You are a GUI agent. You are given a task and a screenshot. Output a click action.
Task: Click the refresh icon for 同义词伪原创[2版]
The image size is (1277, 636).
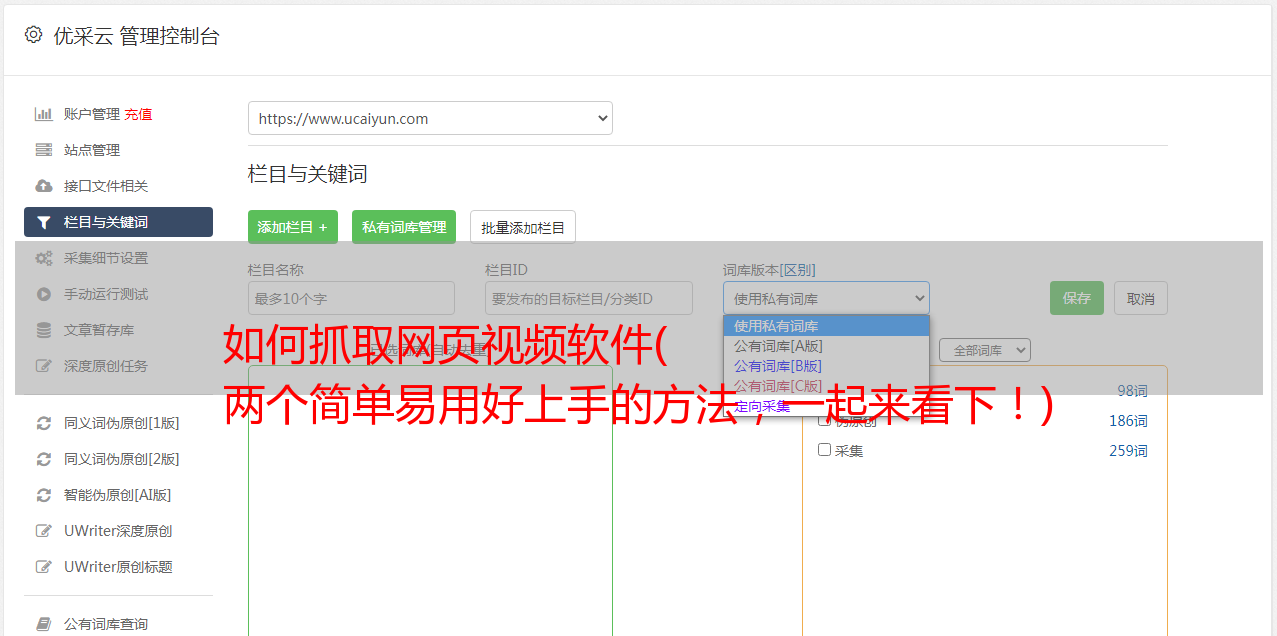coord(44,459)
